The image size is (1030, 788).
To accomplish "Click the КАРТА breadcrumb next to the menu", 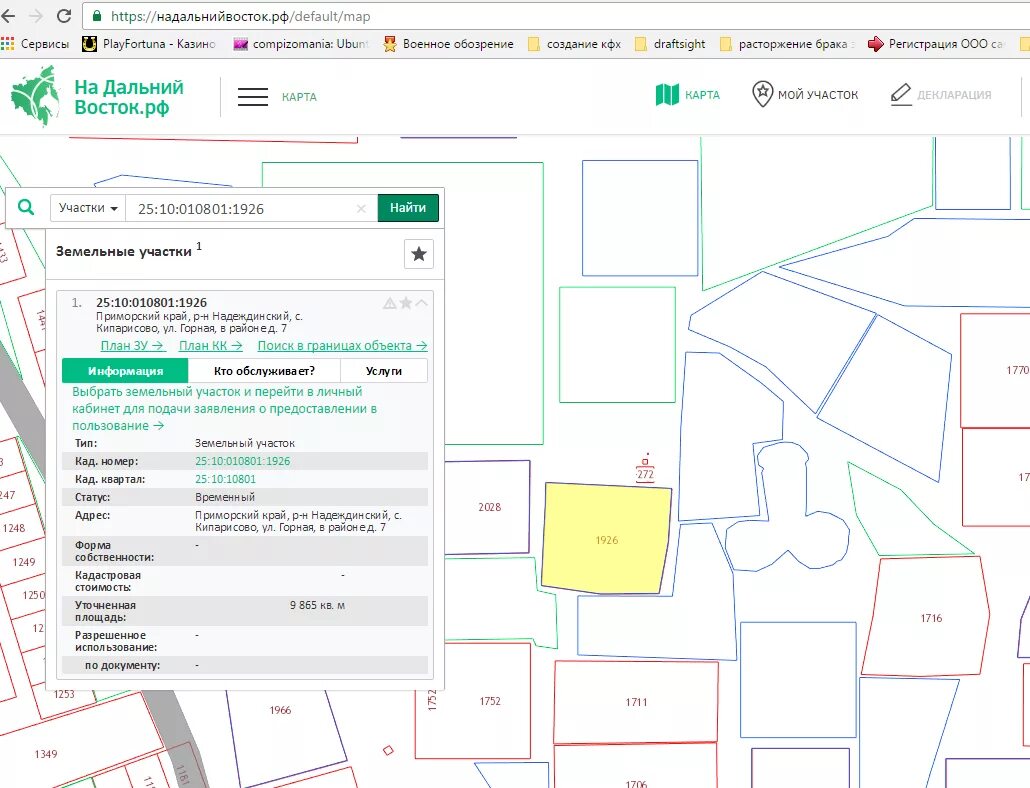I will click(299, 97).
